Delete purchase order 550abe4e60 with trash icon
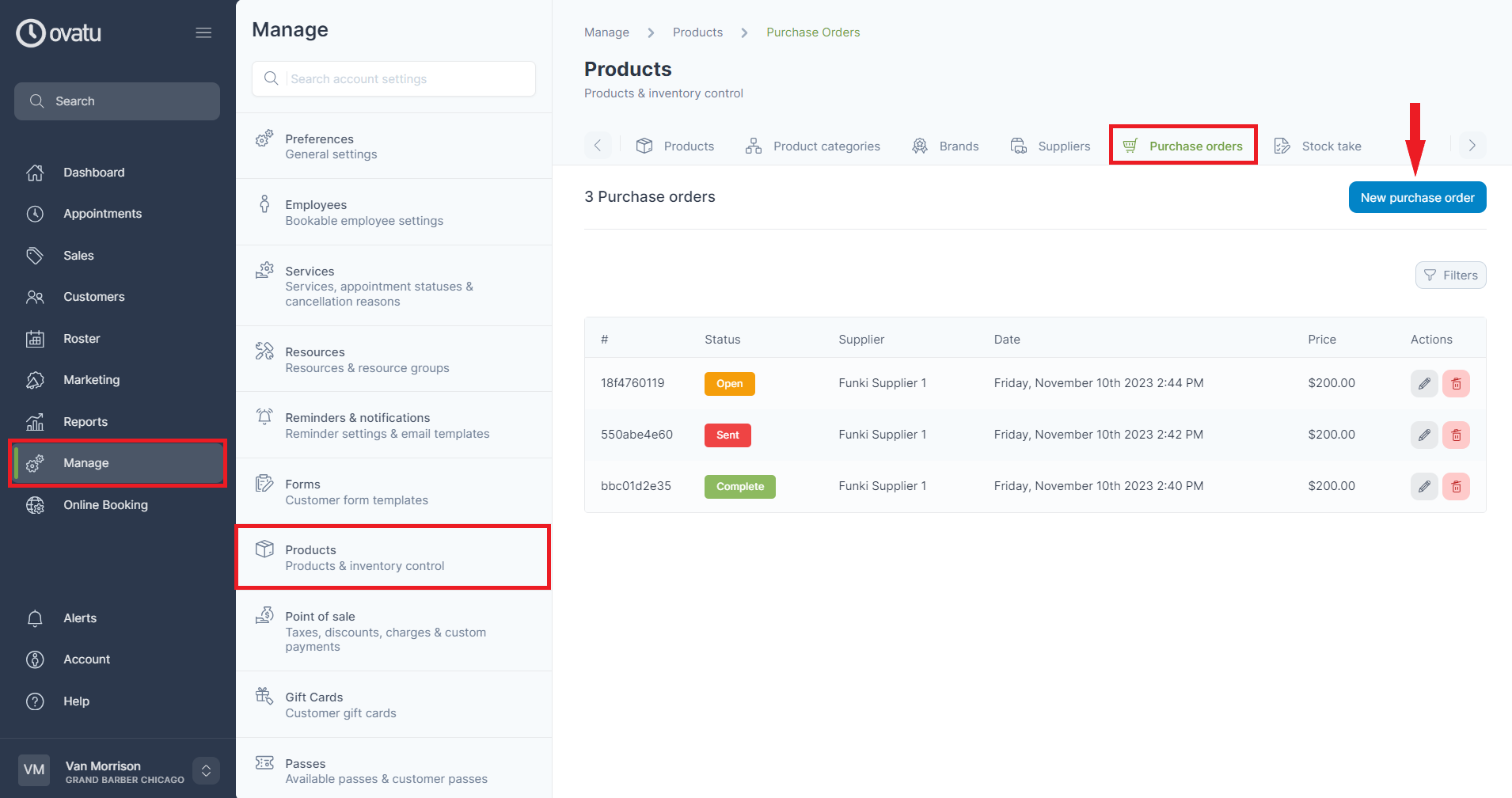Screen dimensions: 1512x798 1456,435
